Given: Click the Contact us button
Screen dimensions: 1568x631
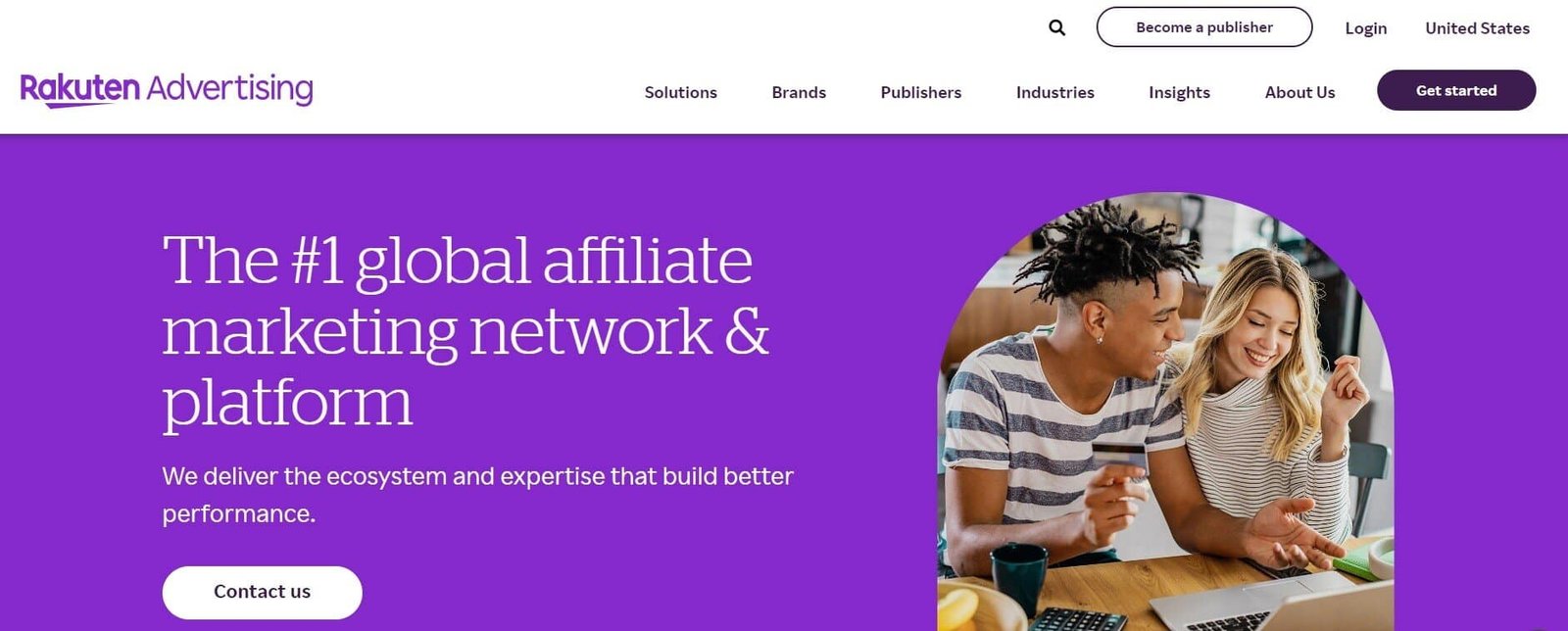Looking at the screenshot, I should click(262, 592).
